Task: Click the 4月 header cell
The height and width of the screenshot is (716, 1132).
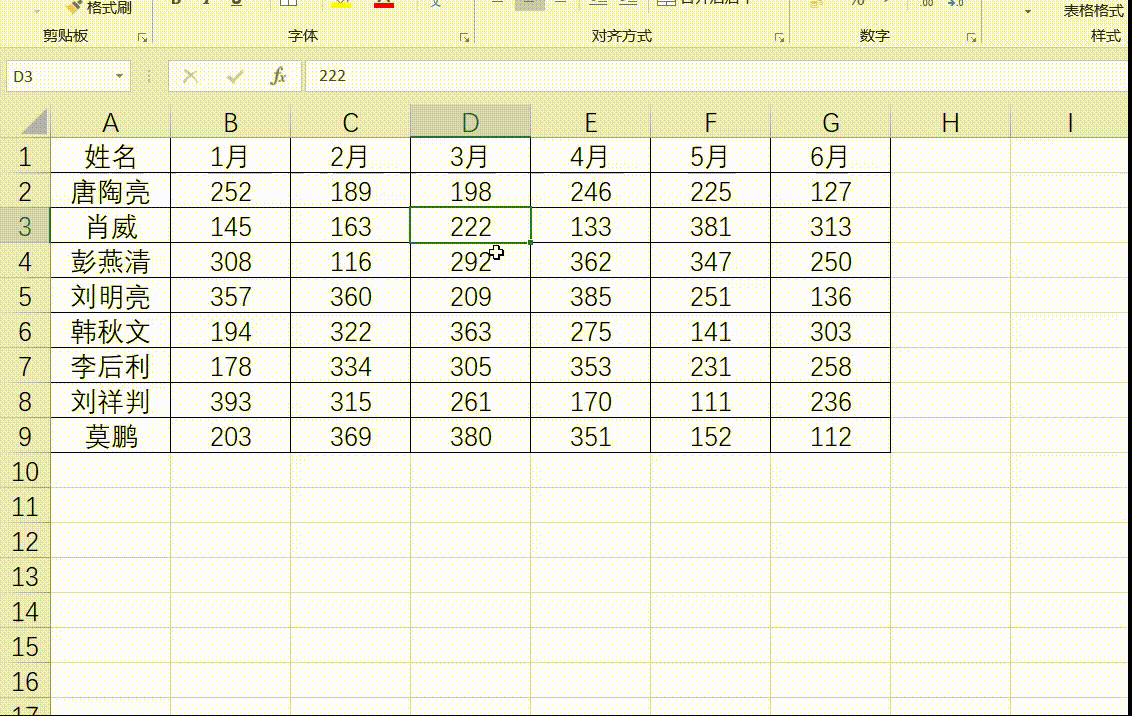Action: [x=591, y=156]
